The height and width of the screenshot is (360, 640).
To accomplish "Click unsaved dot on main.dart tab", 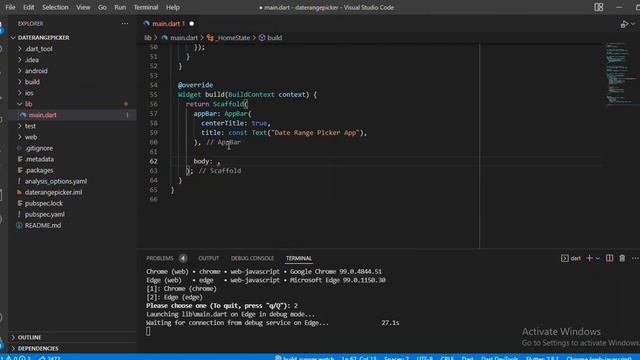I will 191,24.
